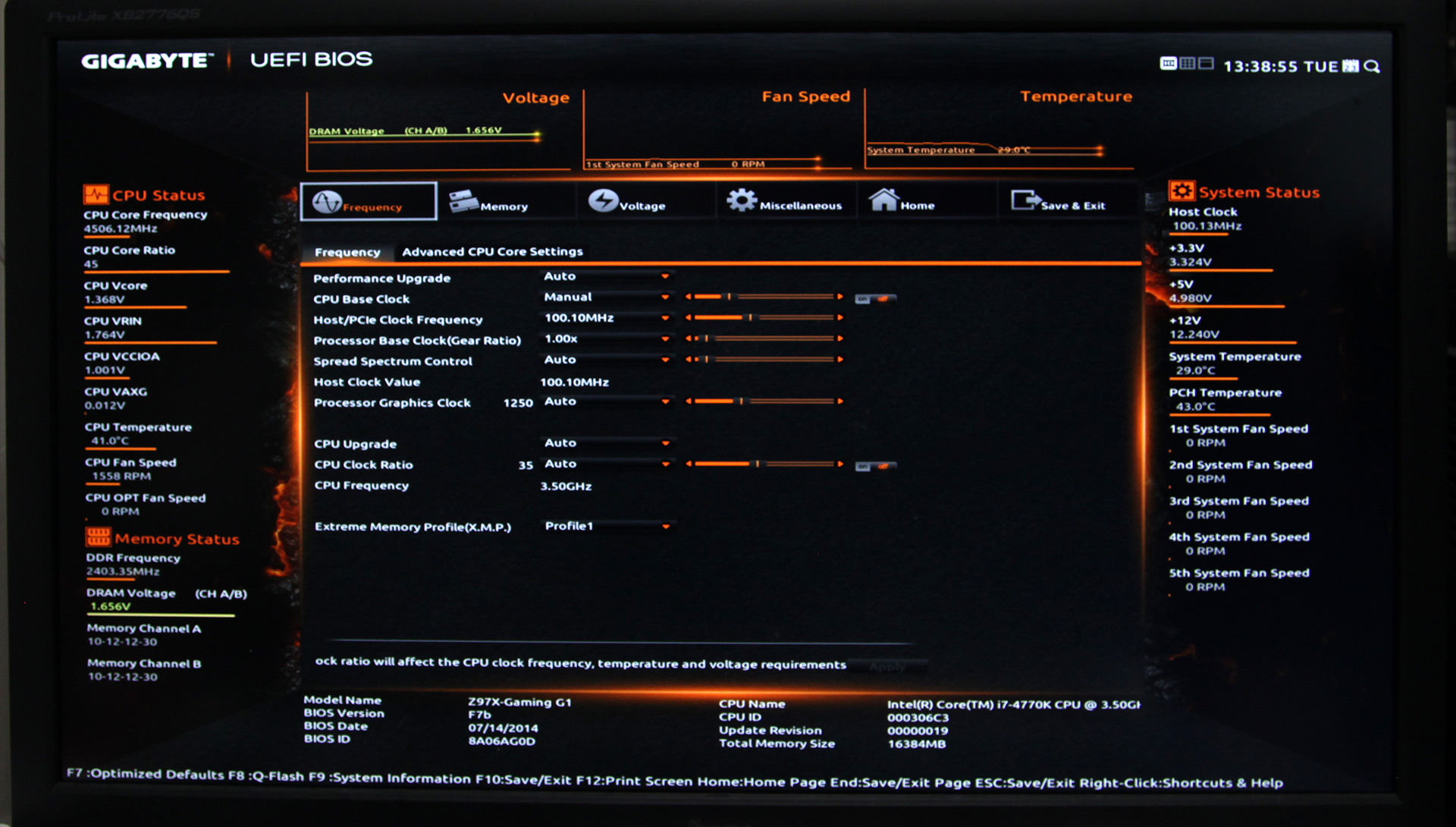Viewport: 1456px width, 827px height.
Task: Click the CPU Status pulse icon
Action: [x=96, y=195]
